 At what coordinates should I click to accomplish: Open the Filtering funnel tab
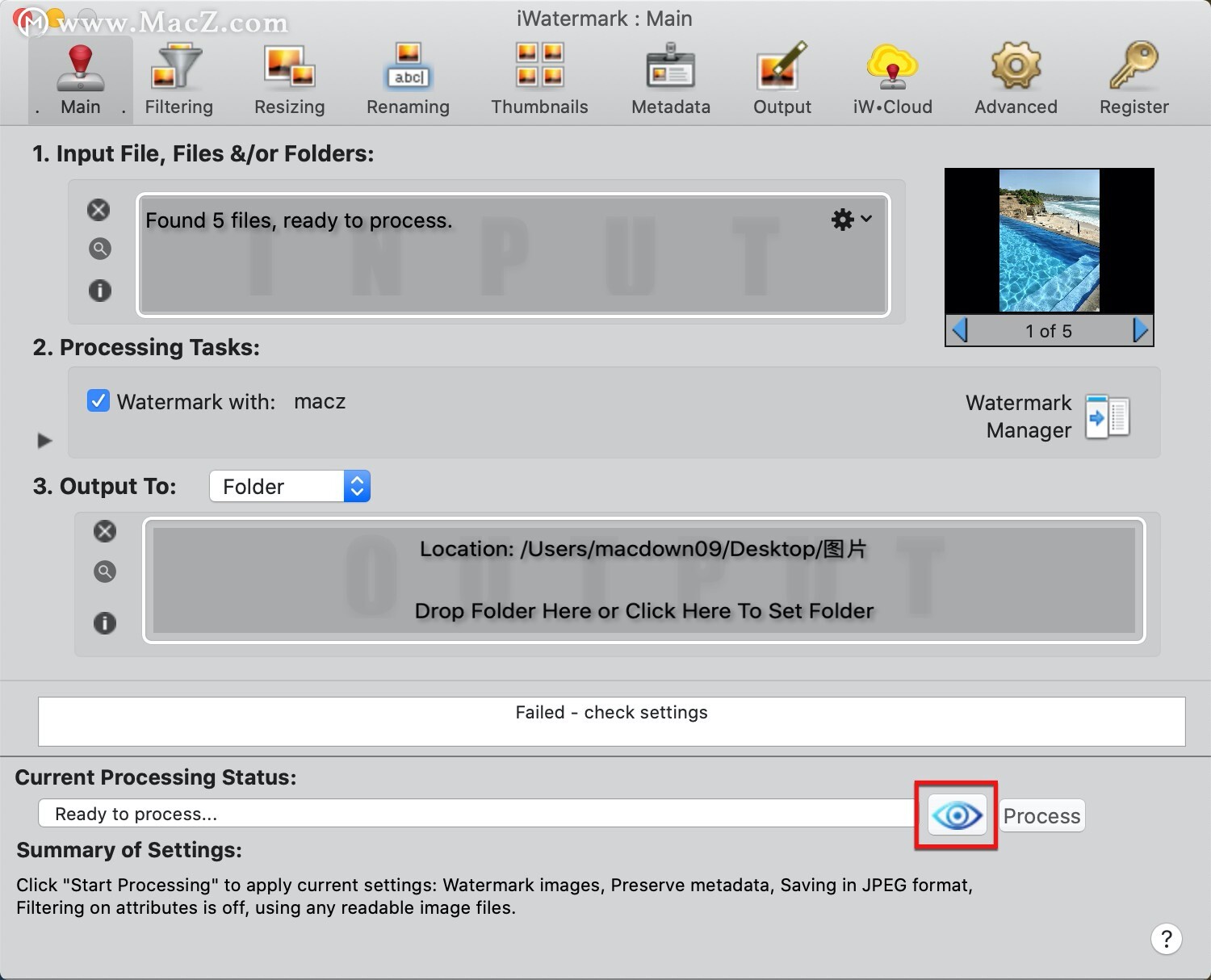(x=178, y=80)
